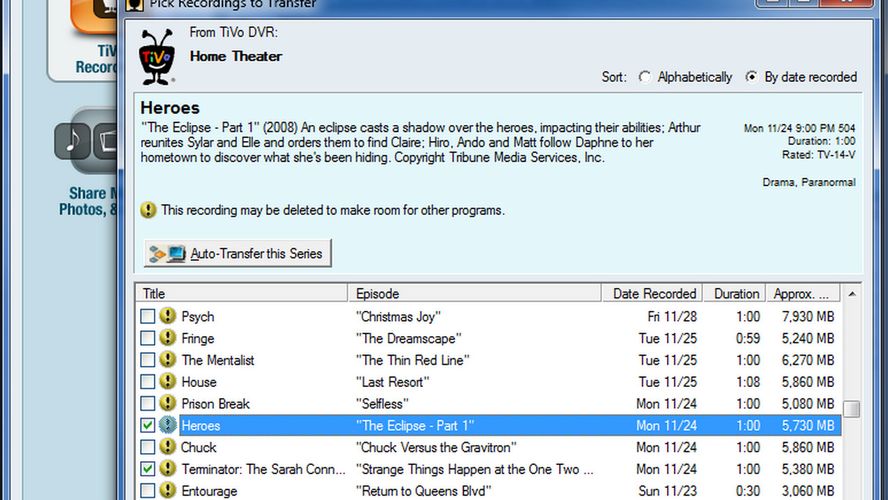Click the 6,270 MB size for The Mentalist
888x500 pixels.
point(808,360)
